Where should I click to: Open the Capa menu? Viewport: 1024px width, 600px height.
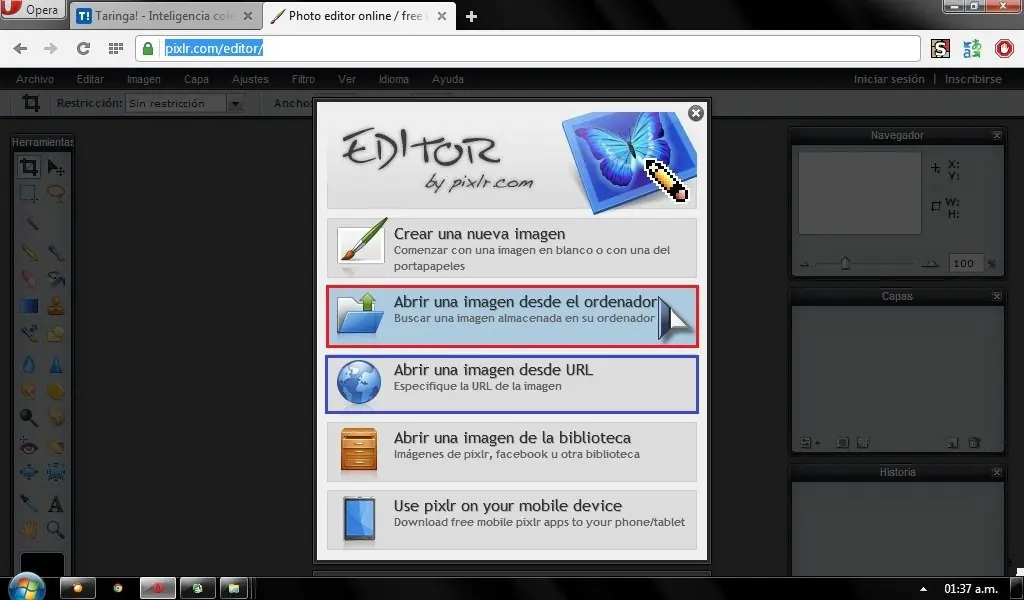pyautogui.click(x=196, y=79)
